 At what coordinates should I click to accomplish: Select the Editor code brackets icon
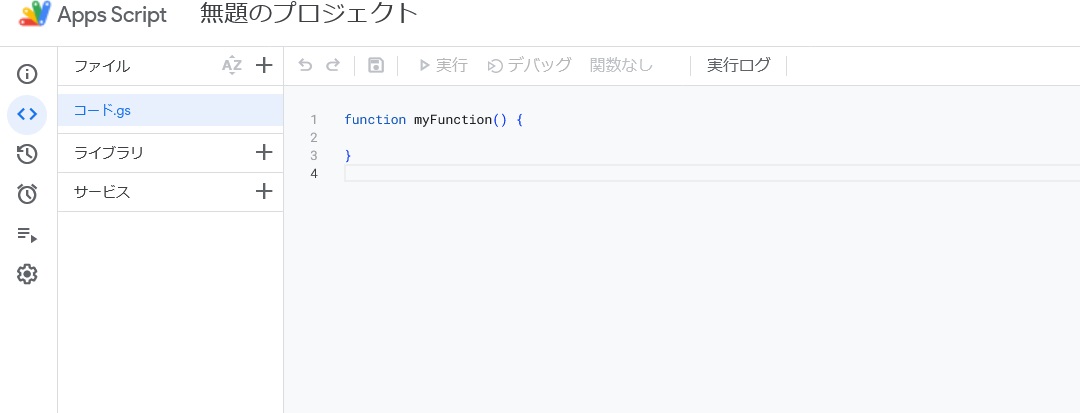click(x=27, y=114)
